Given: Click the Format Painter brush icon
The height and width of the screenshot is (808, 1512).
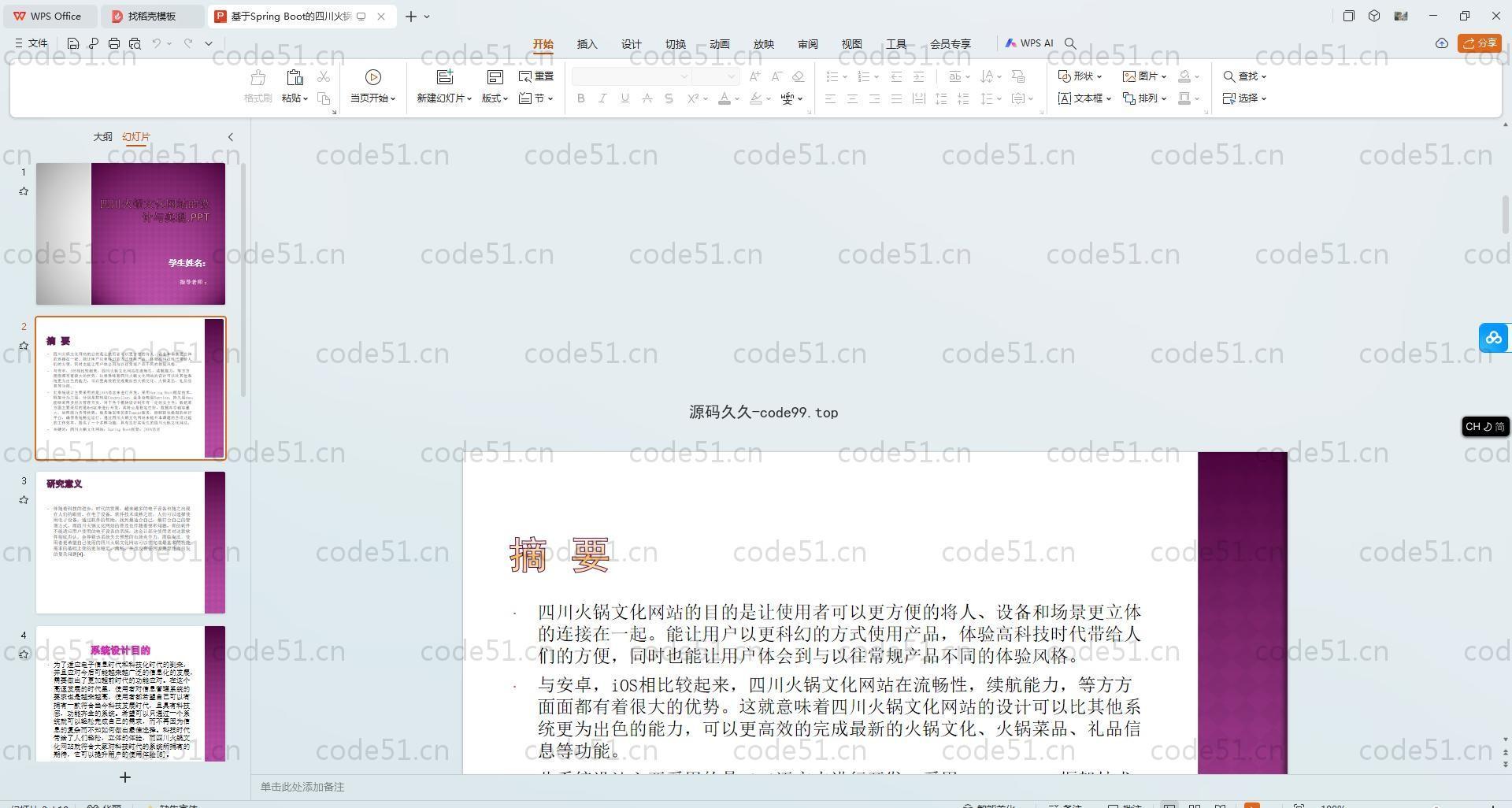Looking at the screenshot, I should click(258, 77).
